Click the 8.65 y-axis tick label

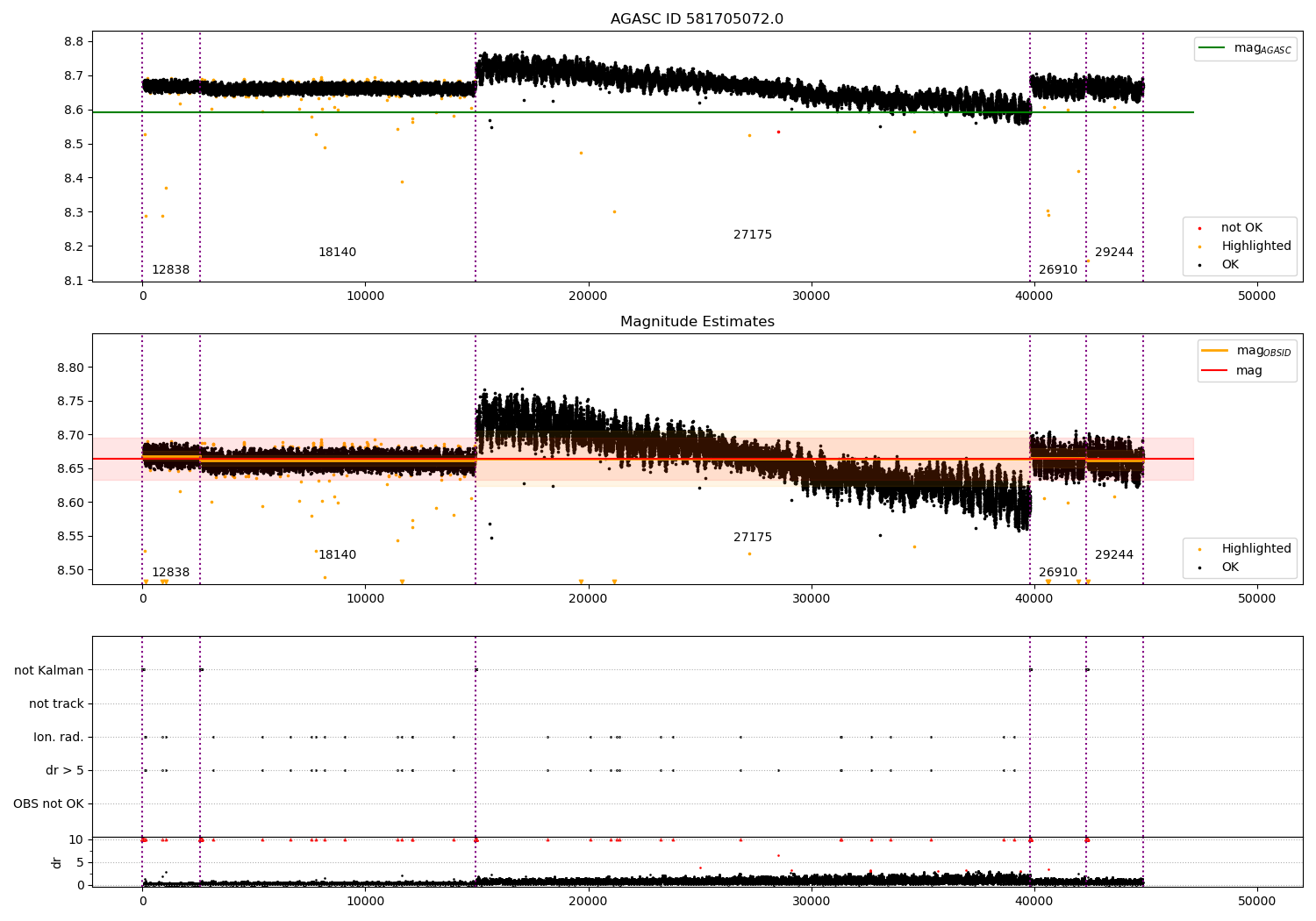(70, 469)
